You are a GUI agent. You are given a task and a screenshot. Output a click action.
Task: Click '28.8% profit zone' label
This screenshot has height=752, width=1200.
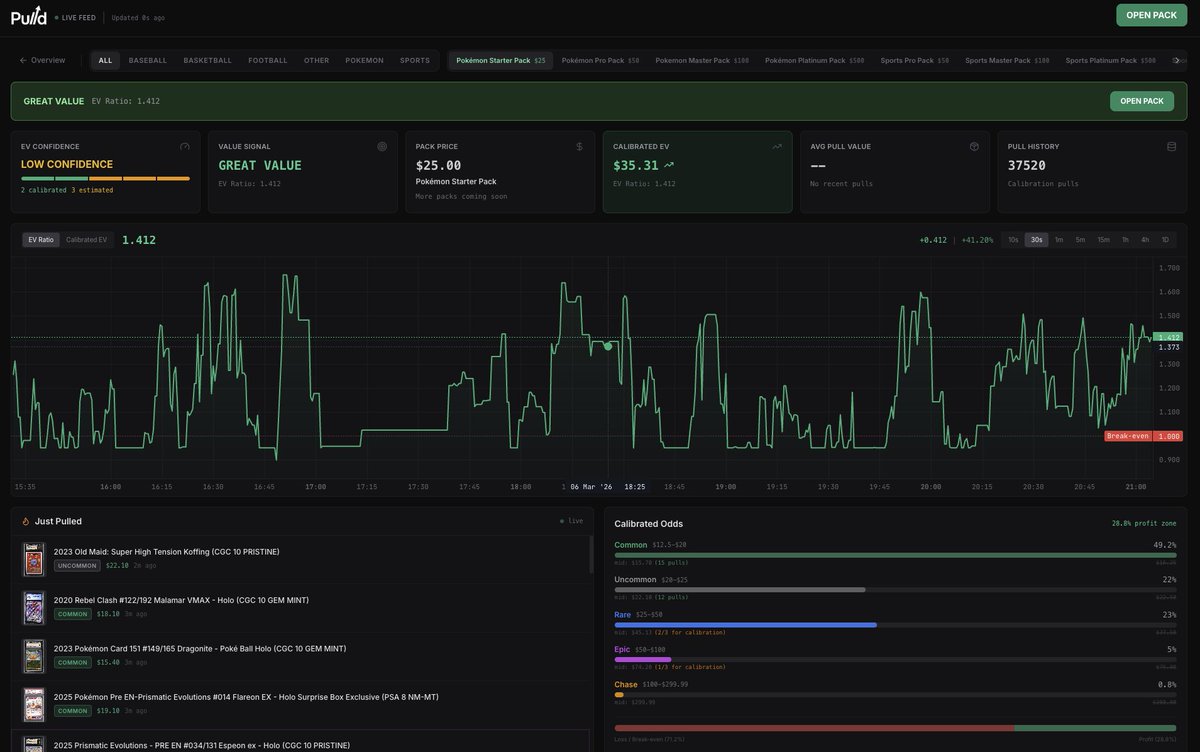[x=1144, y=523]
